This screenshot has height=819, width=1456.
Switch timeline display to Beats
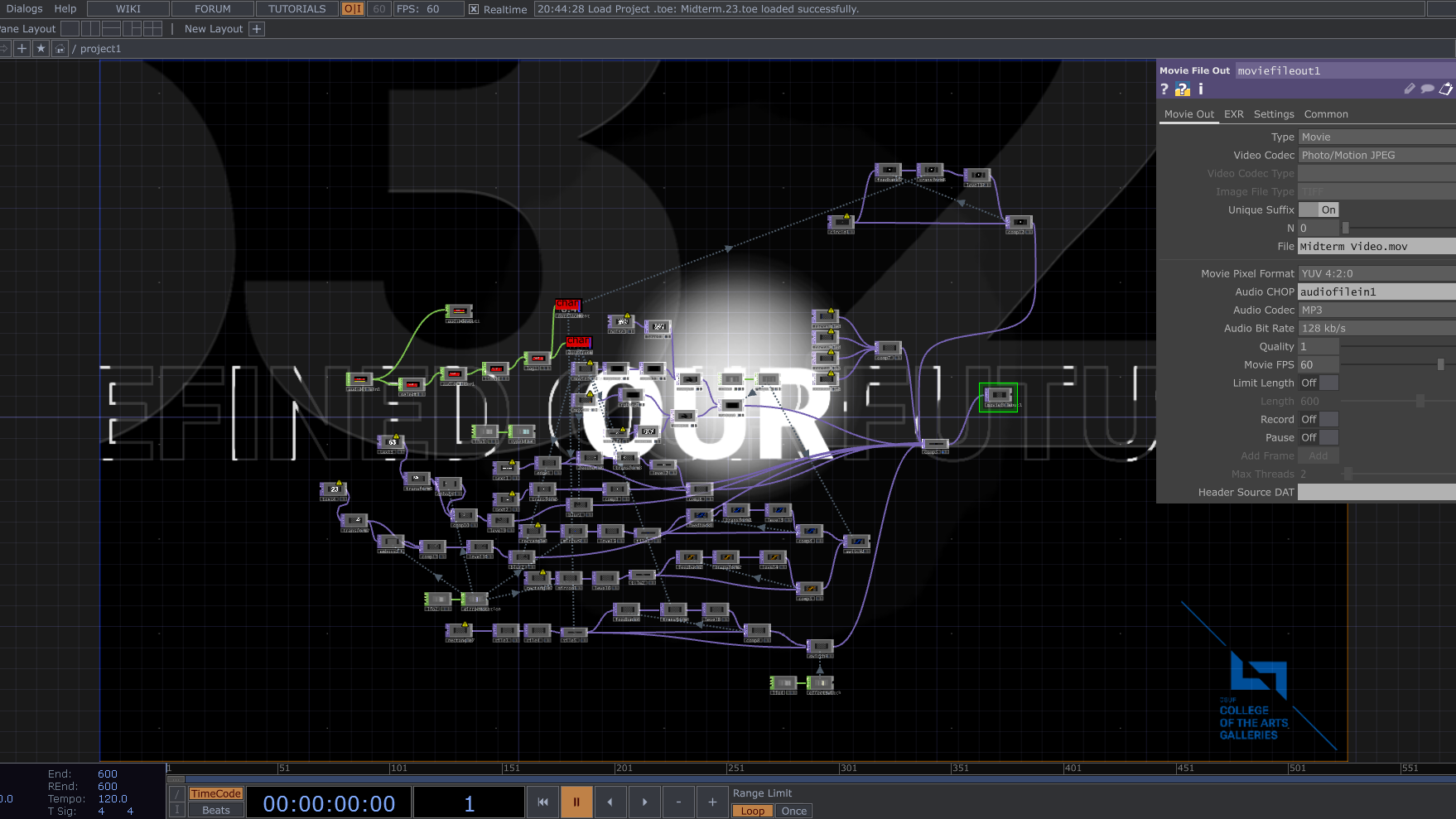[215, 810]
